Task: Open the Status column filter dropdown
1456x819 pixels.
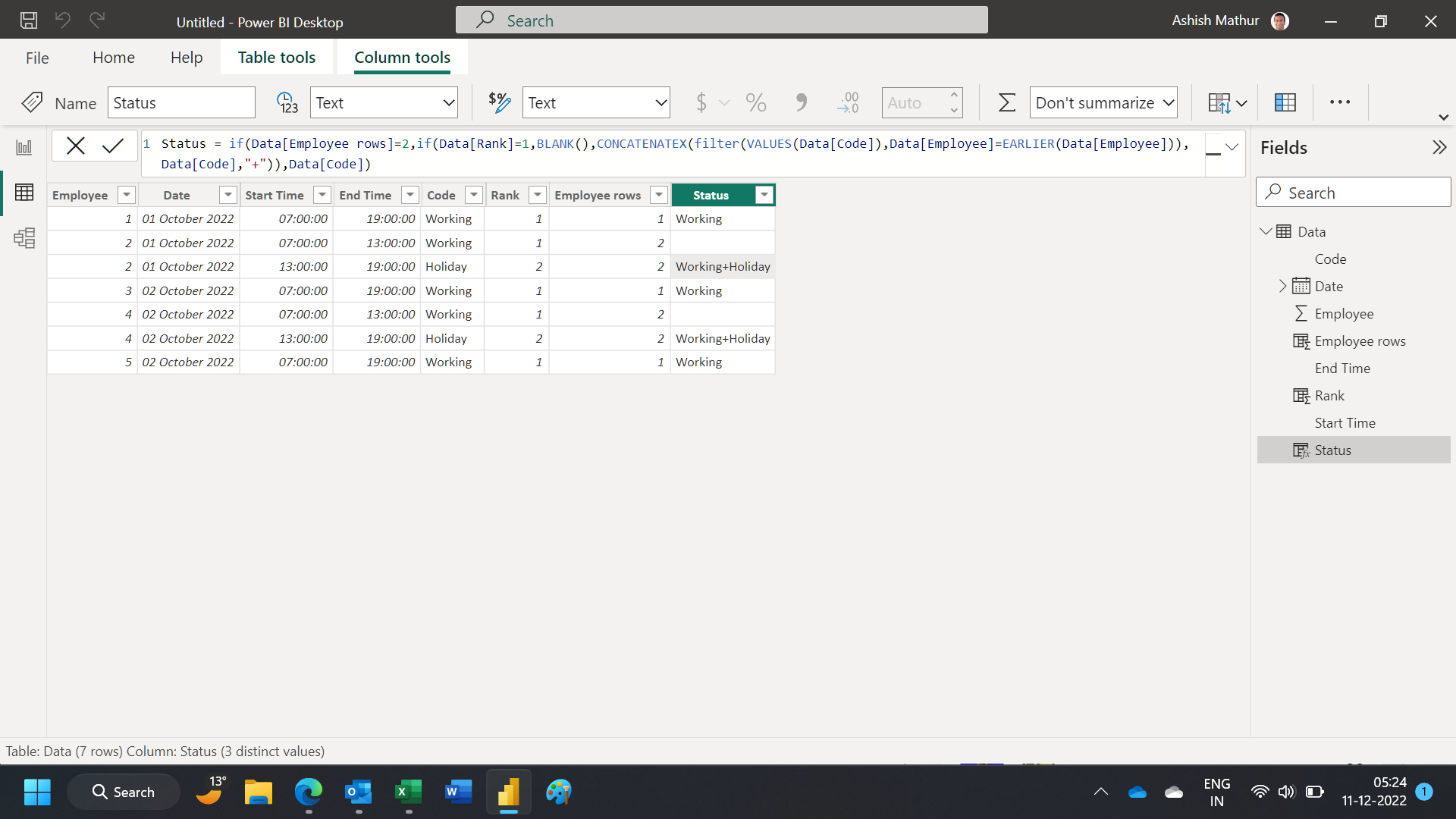Action: 764,195
